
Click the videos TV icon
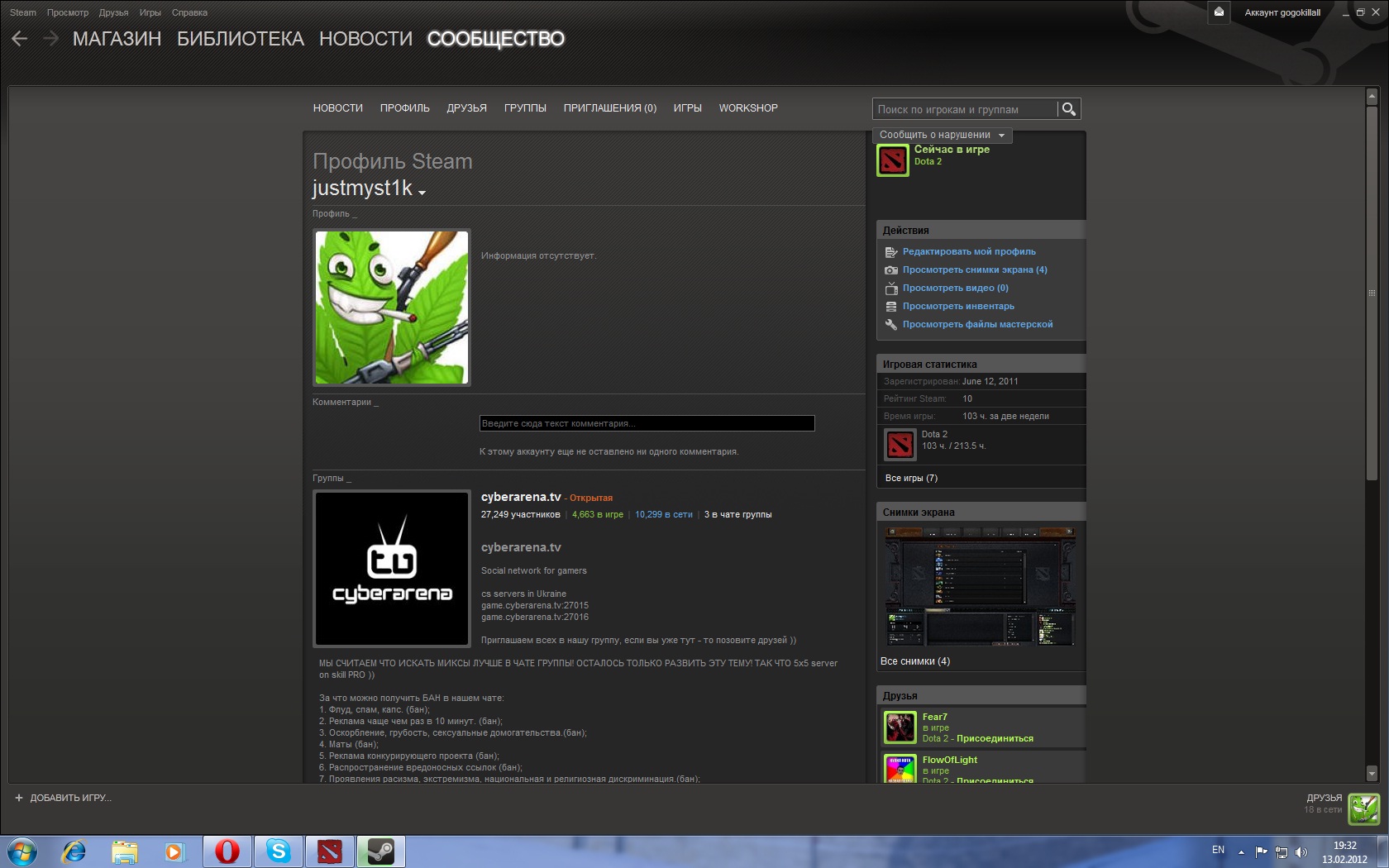pyautogui.click(x=890, y=289)
